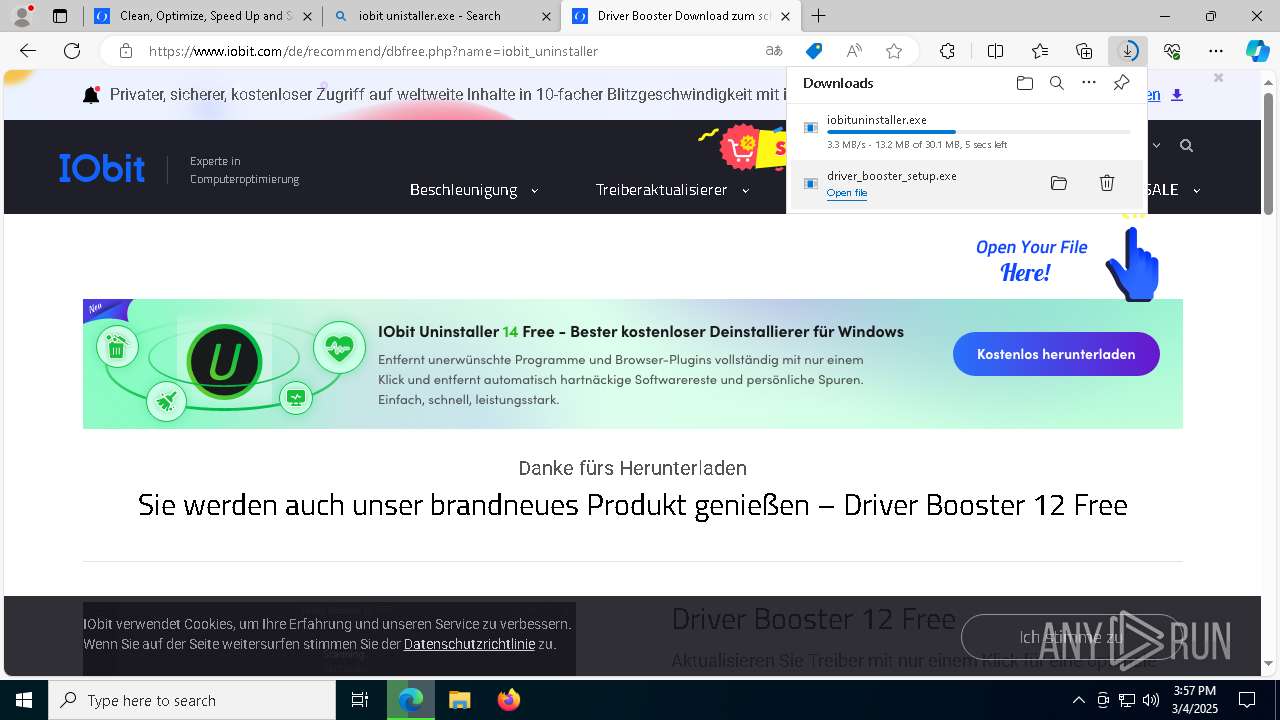Launch Firefox from taskbar
Screen dimensions: 1280x720
(508, 700)
